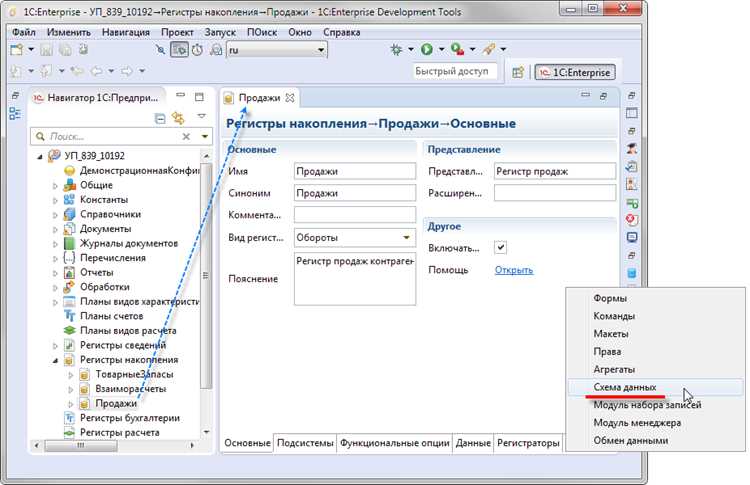750x485 pixels.
Task: Switch to the Регистраторы tab
Action: tap(528, 443)
